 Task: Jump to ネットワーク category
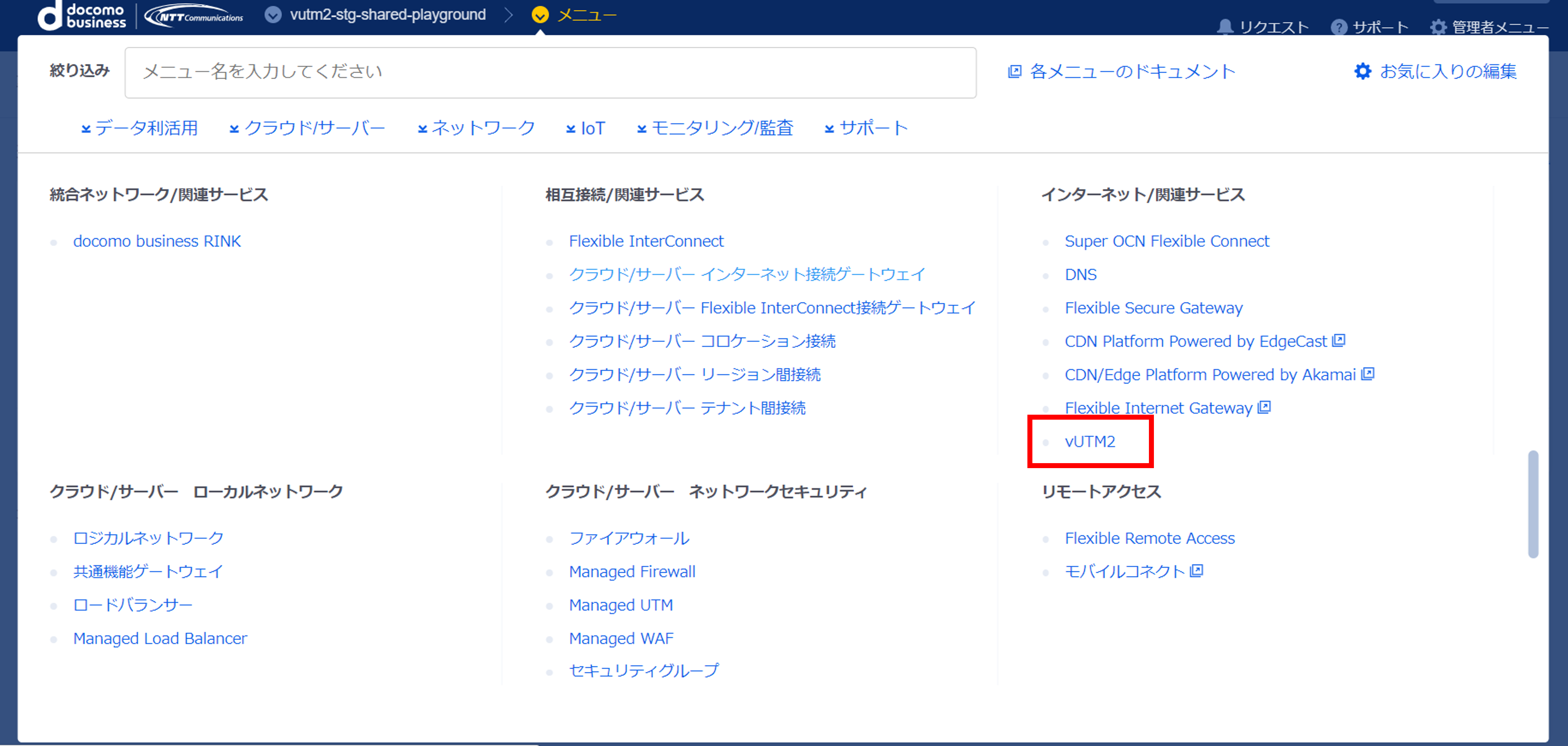coord(483,128)
